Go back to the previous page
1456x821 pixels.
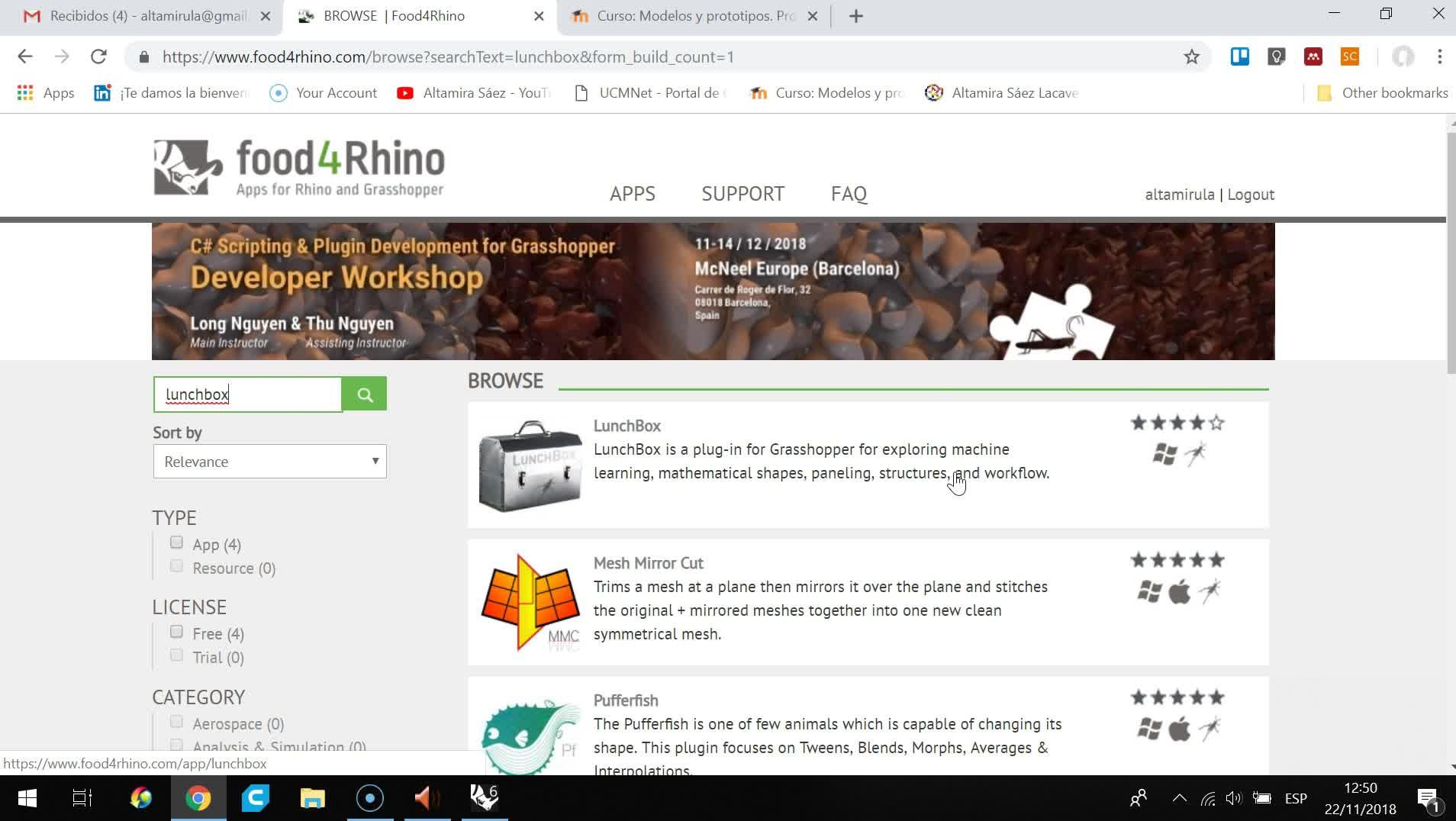25,56
